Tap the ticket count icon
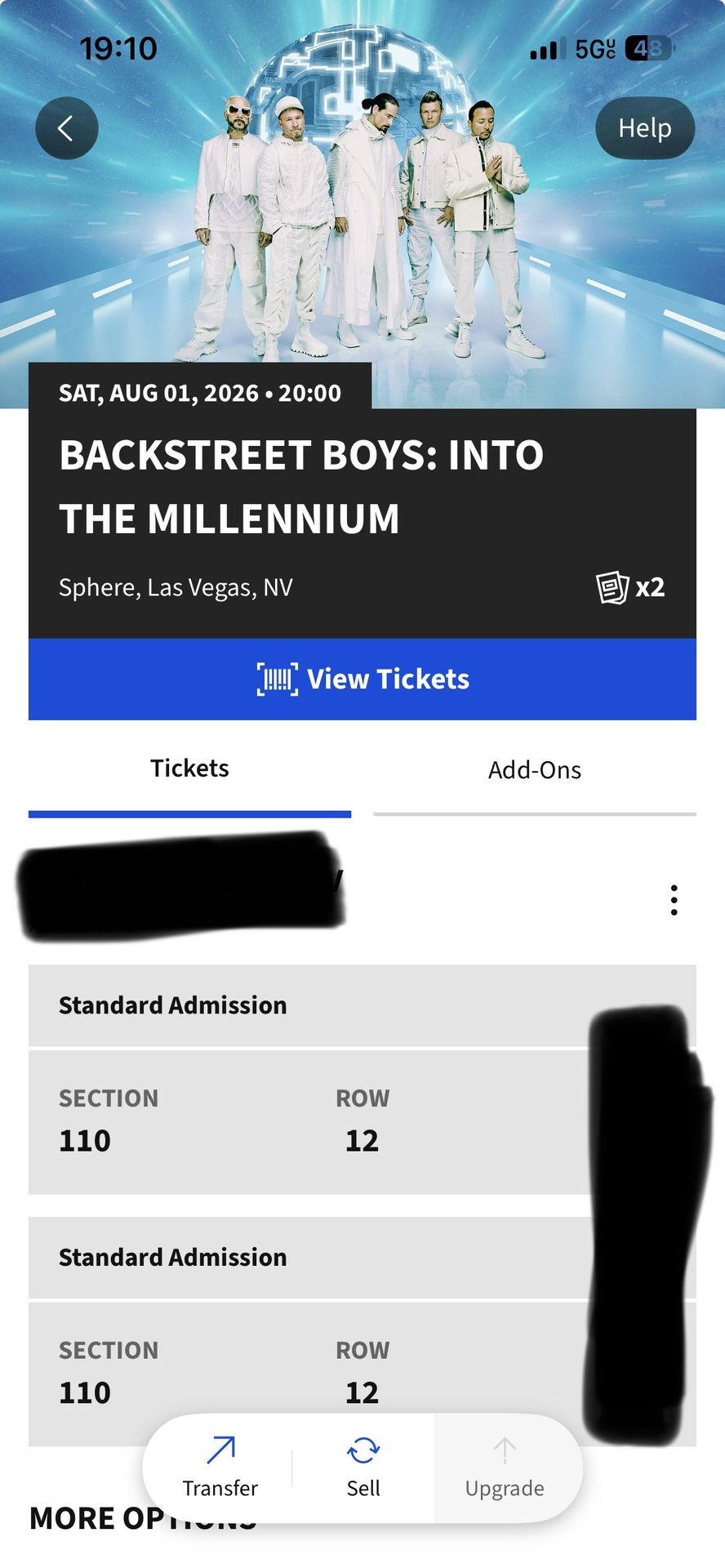This screenshot has width=725, height=1568. [612, 587]
